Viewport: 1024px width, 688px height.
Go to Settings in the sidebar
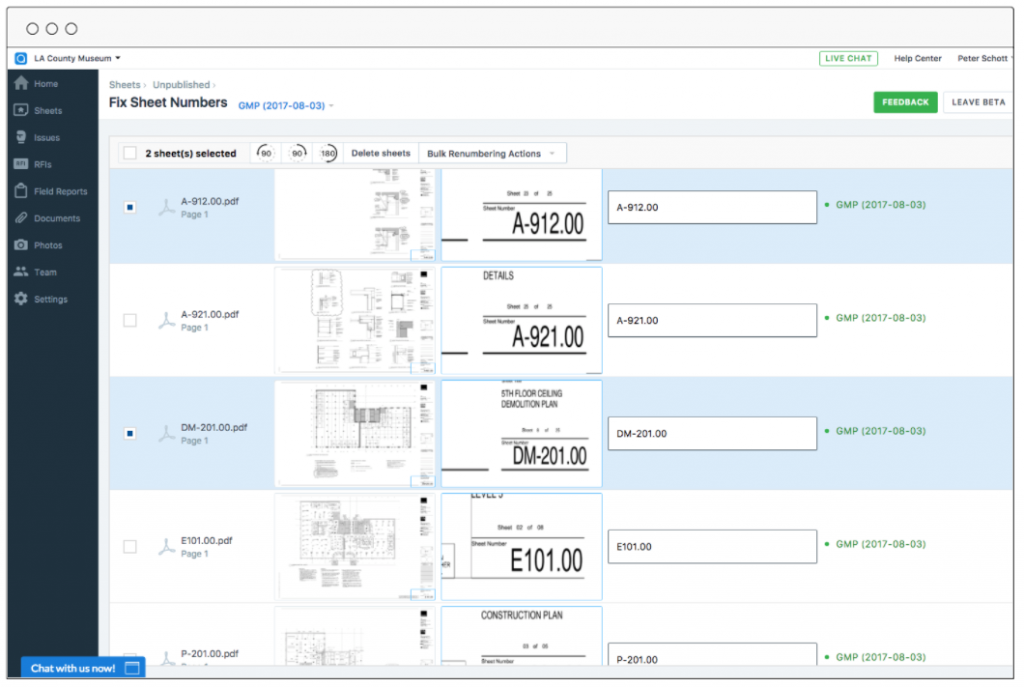[50, 299]
